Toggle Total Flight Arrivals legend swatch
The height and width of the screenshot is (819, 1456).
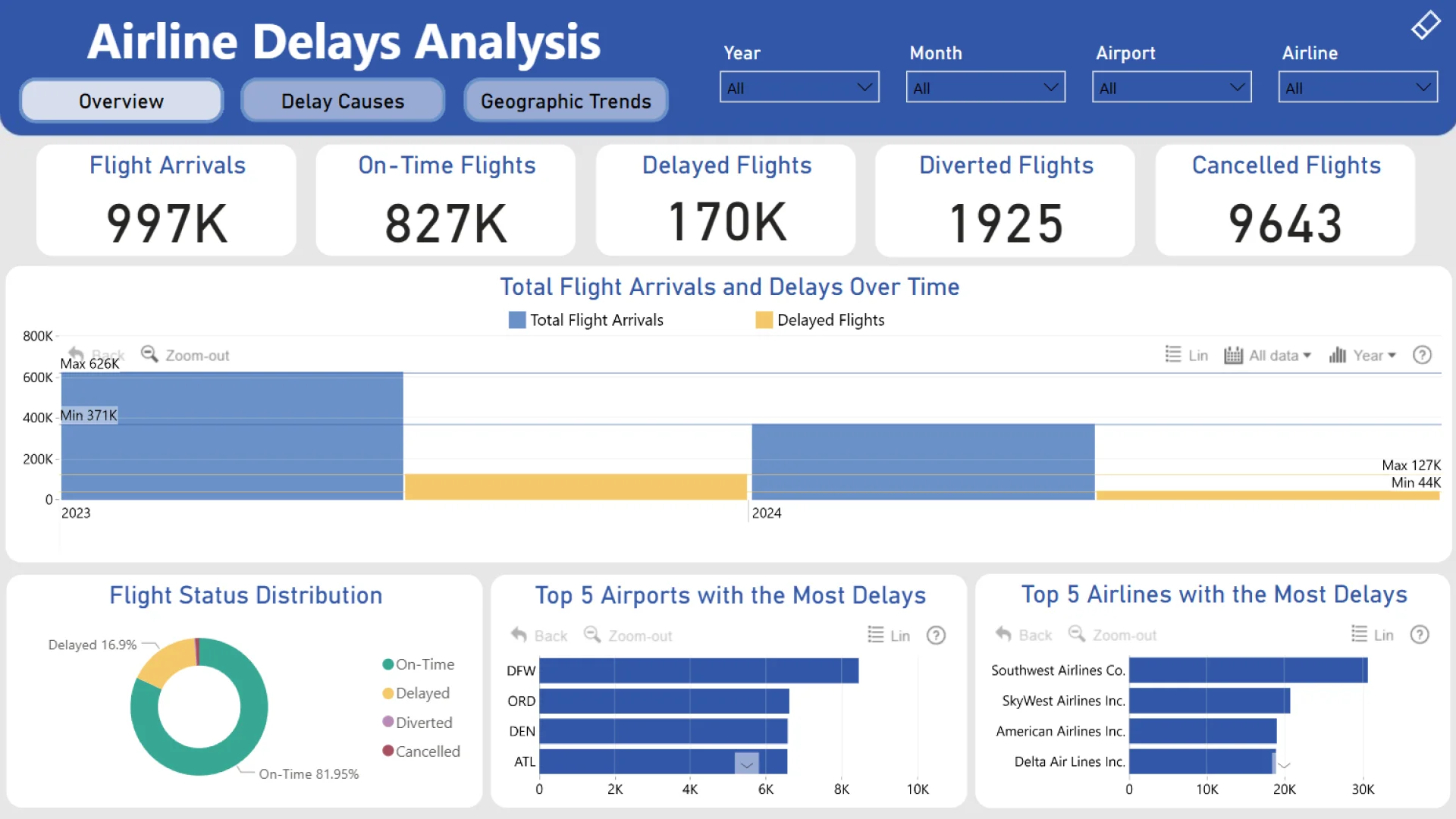click(517, 320)
